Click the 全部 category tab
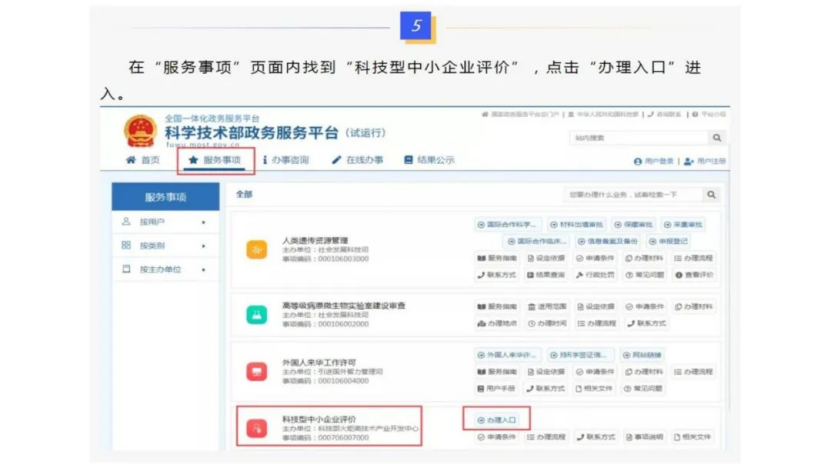Viewport: 831px width, 468px height. tap(244, 195)
